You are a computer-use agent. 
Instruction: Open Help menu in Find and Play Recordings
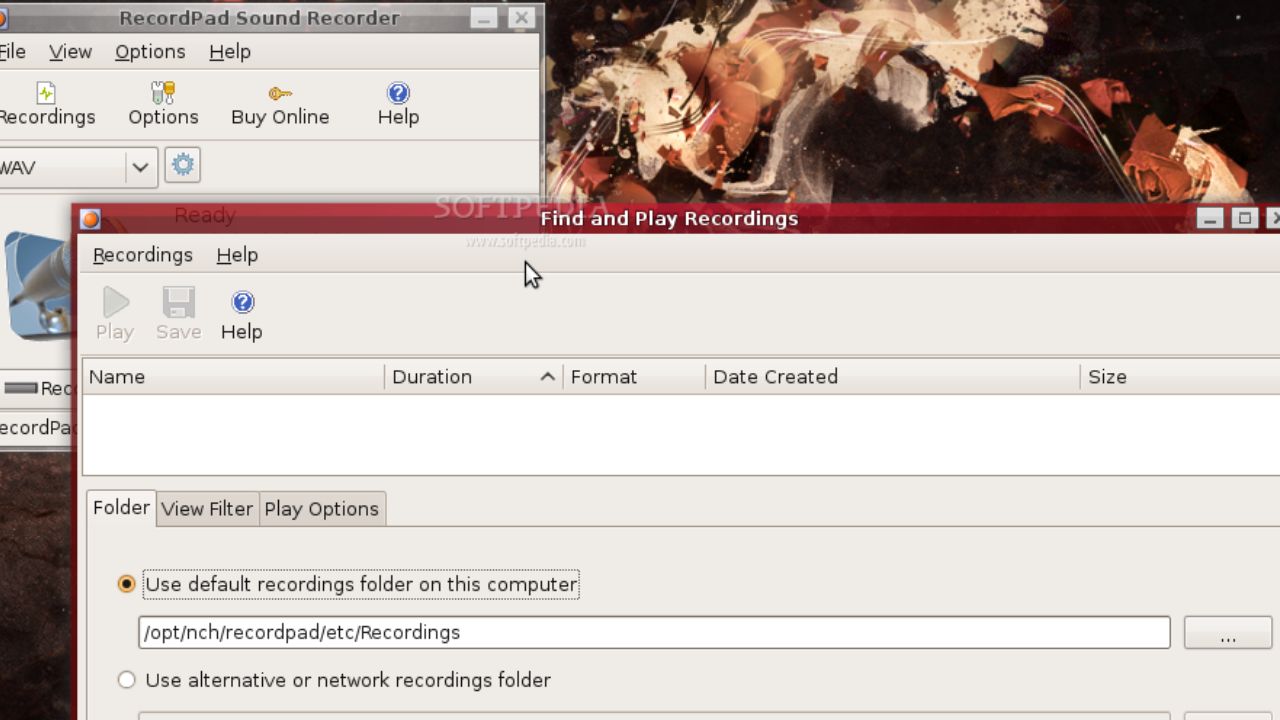click(237, 255)
